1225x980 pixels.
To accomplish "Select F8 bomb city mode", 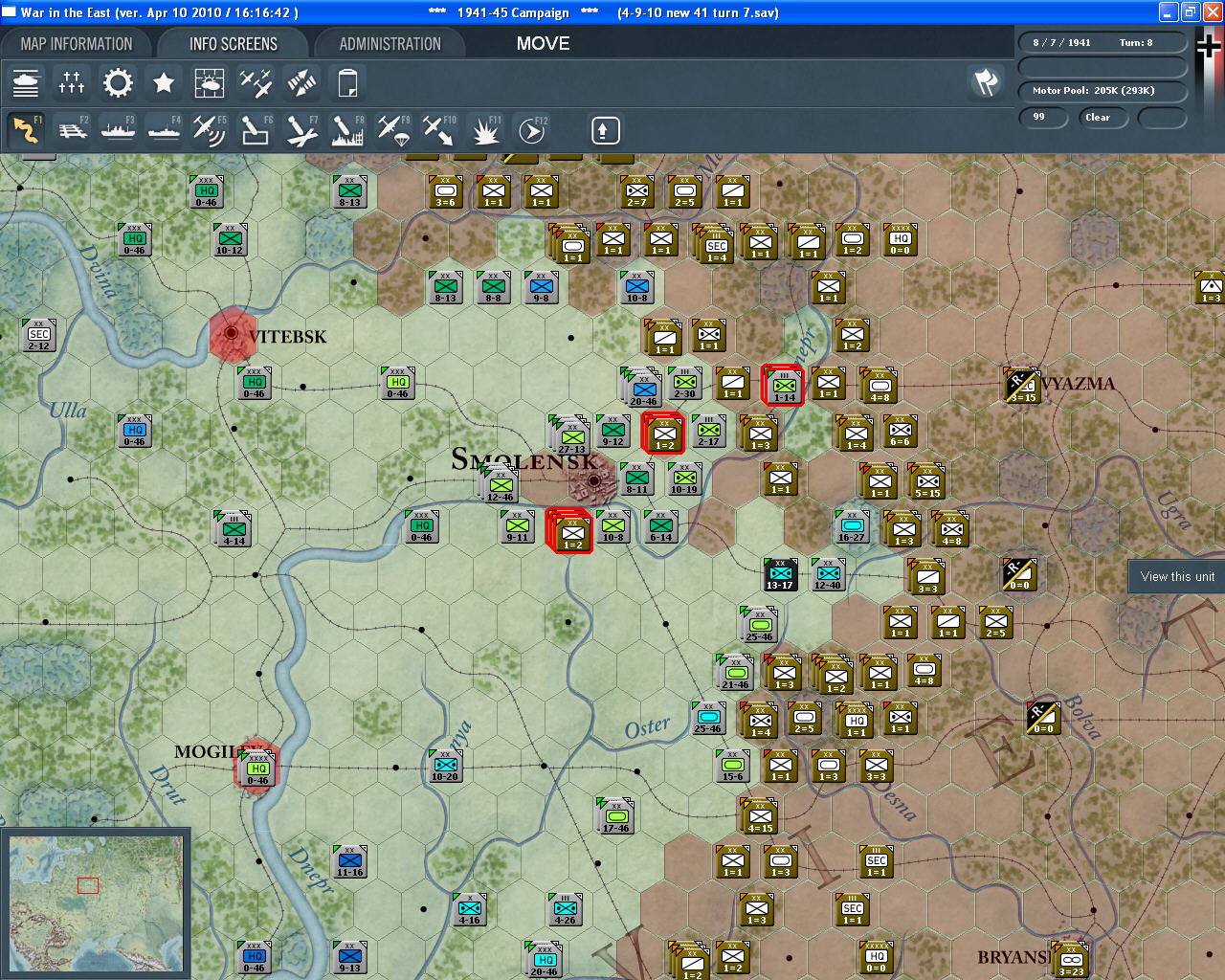I will [347, 130].
